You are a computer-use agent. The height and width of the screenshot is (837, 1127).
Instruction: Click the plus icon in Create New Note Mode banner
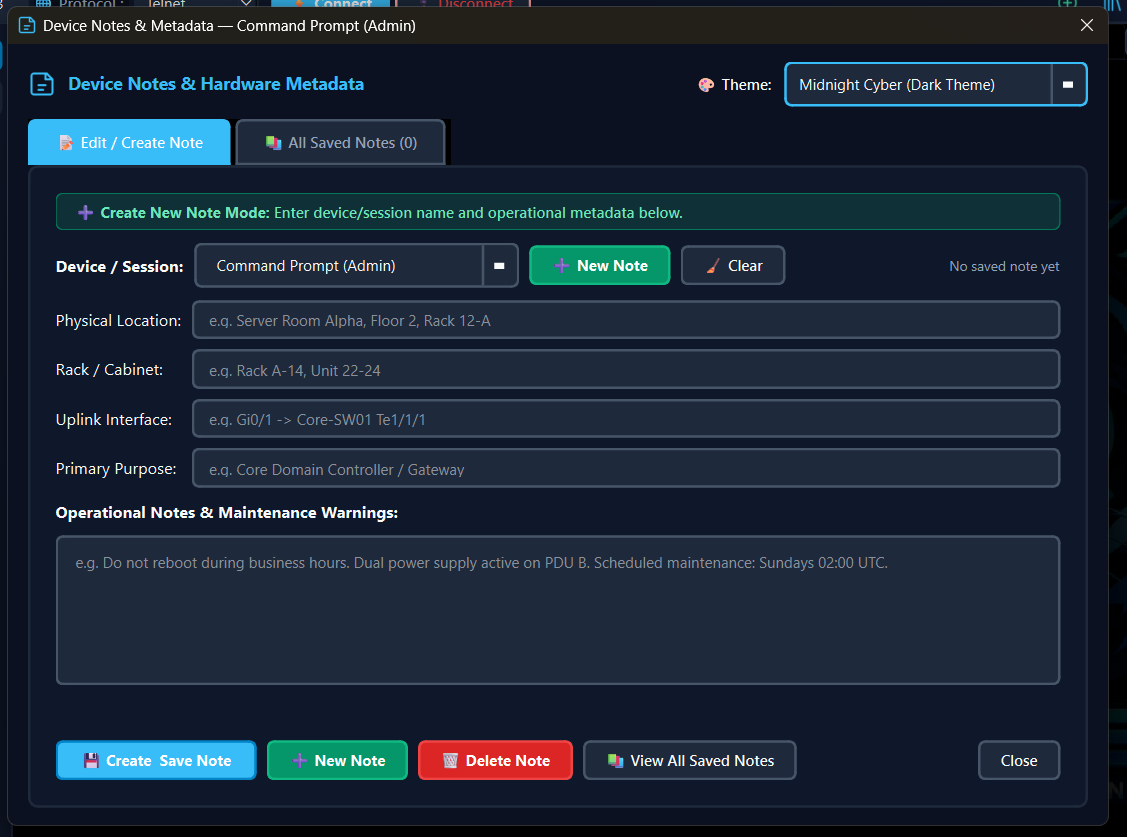(x=86, y=213)
